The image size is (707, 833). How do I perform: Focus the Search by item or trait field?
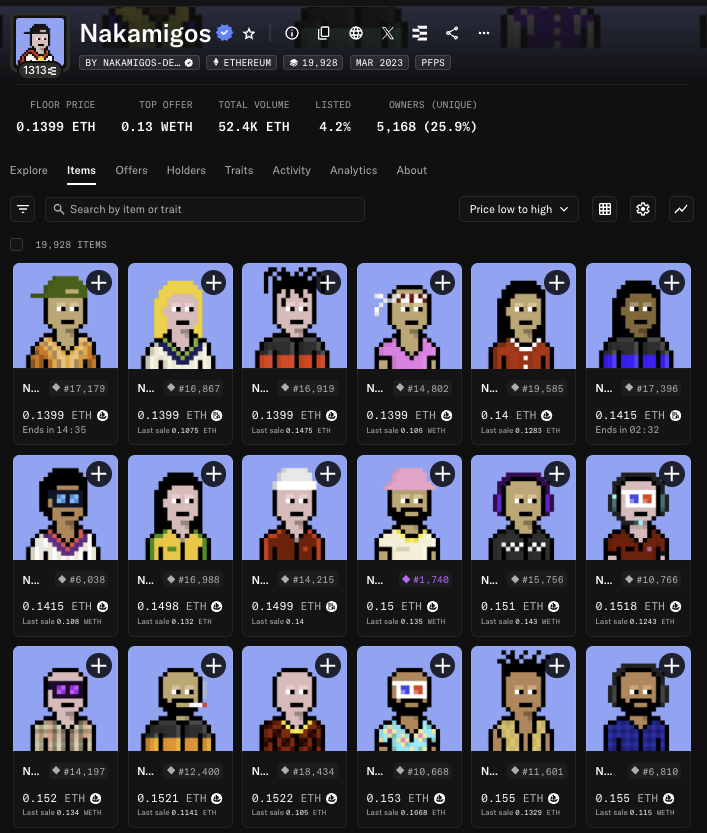tap(205, 209)
